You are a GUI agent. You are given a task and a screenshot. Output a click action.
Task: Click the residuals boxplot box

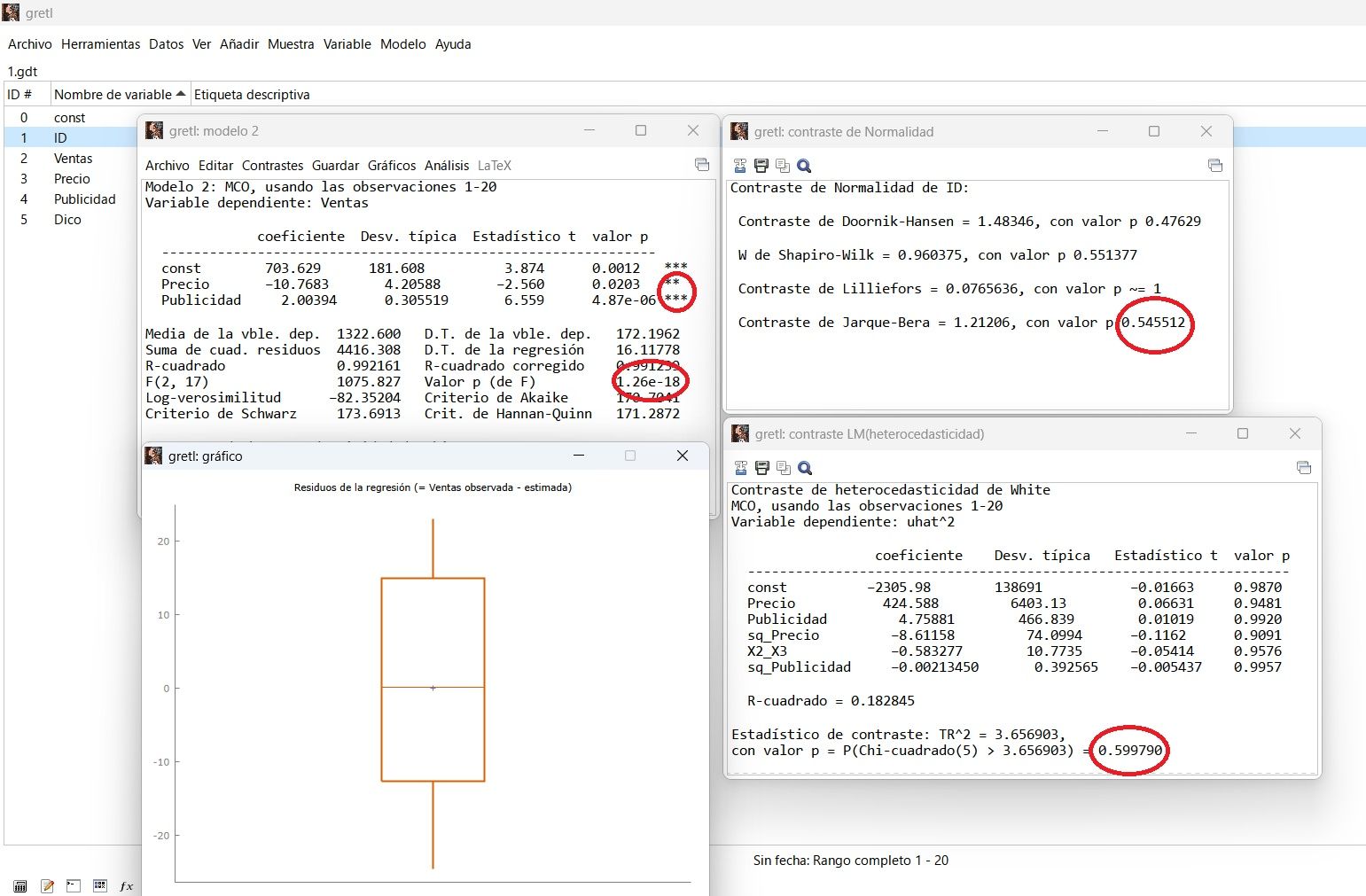[x=433, y=638]
